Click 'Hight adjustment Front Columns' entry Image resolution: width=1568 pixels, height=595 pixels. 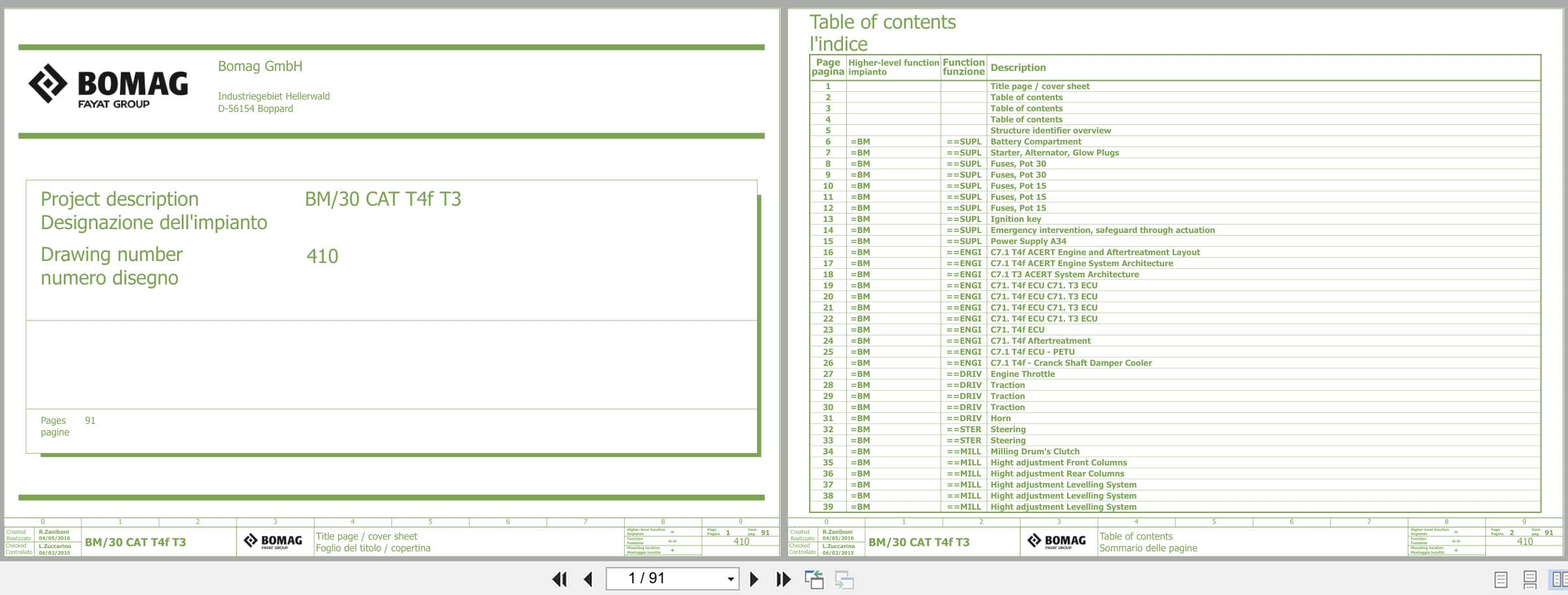pos(1059,462)
